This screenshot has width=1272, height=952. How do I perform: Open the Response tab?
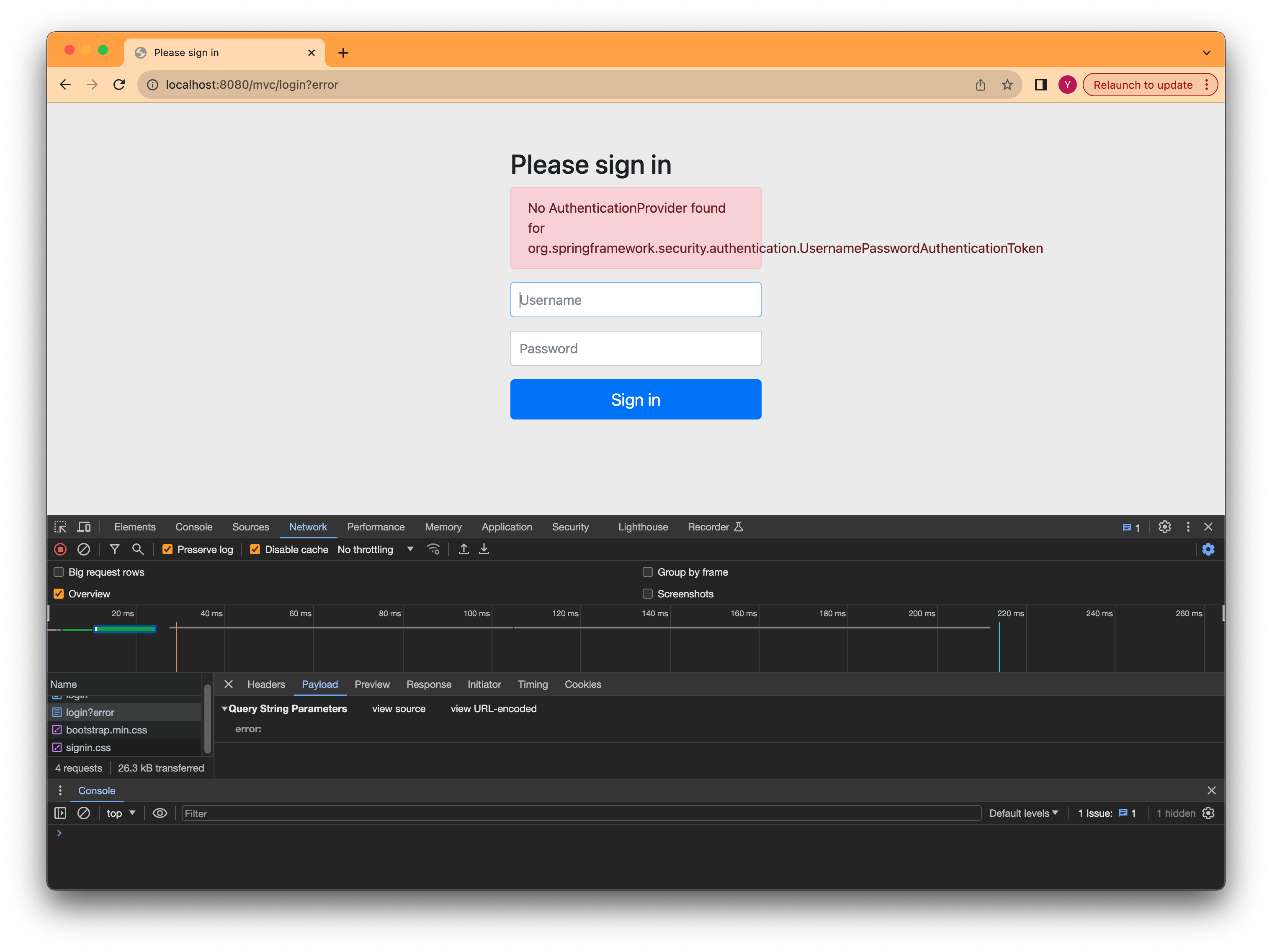428,684
